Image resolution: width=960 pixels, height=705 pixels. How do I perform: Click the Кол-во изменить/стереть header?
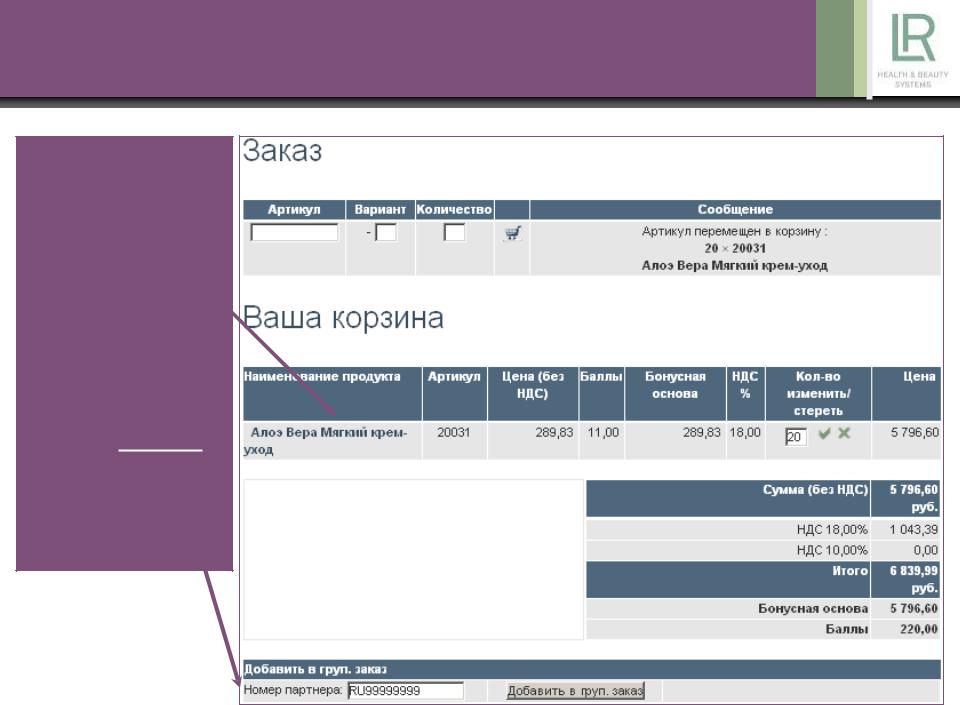[818, 394]
